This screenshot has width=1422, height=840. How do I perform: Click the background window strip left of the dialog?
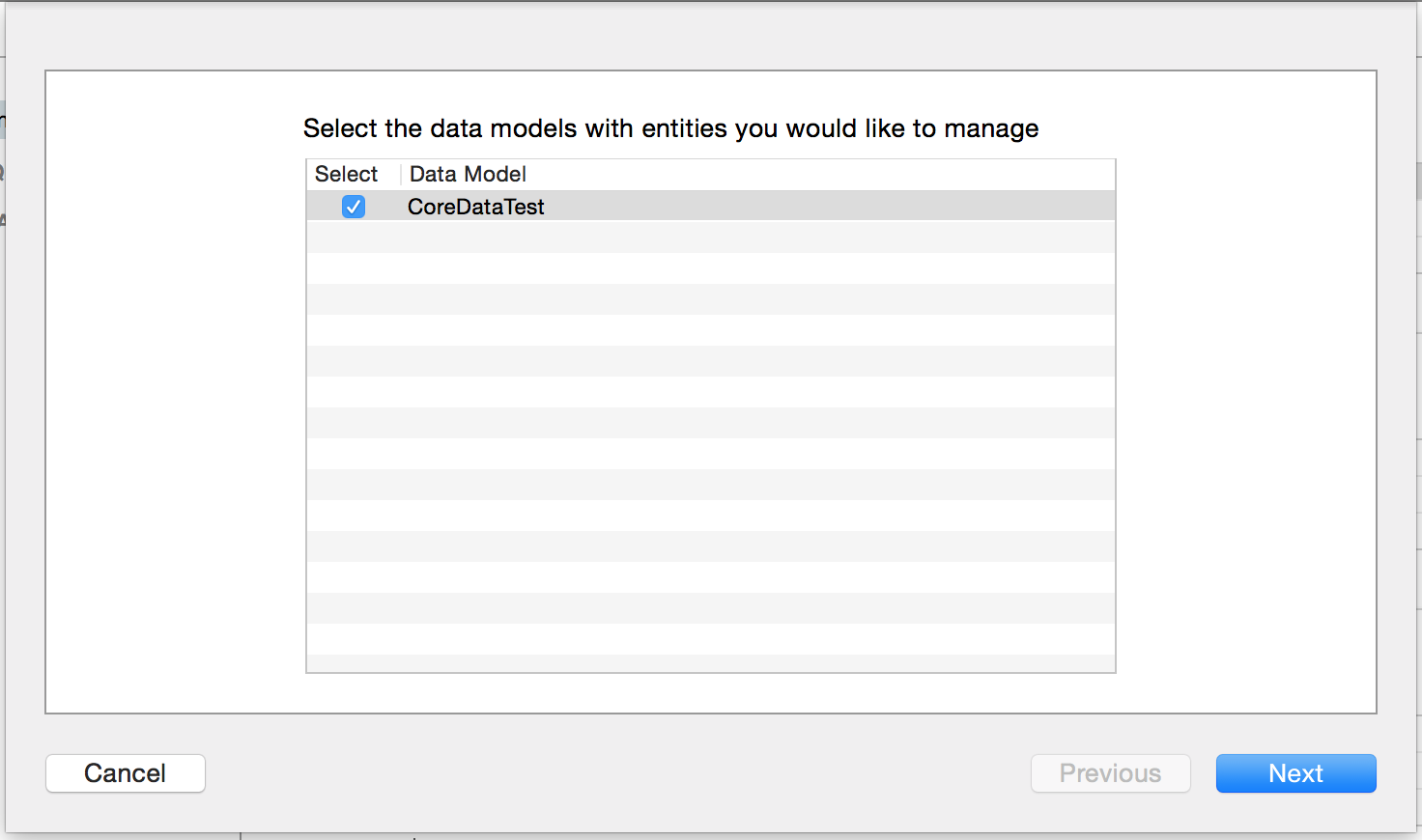coord(2,420)
